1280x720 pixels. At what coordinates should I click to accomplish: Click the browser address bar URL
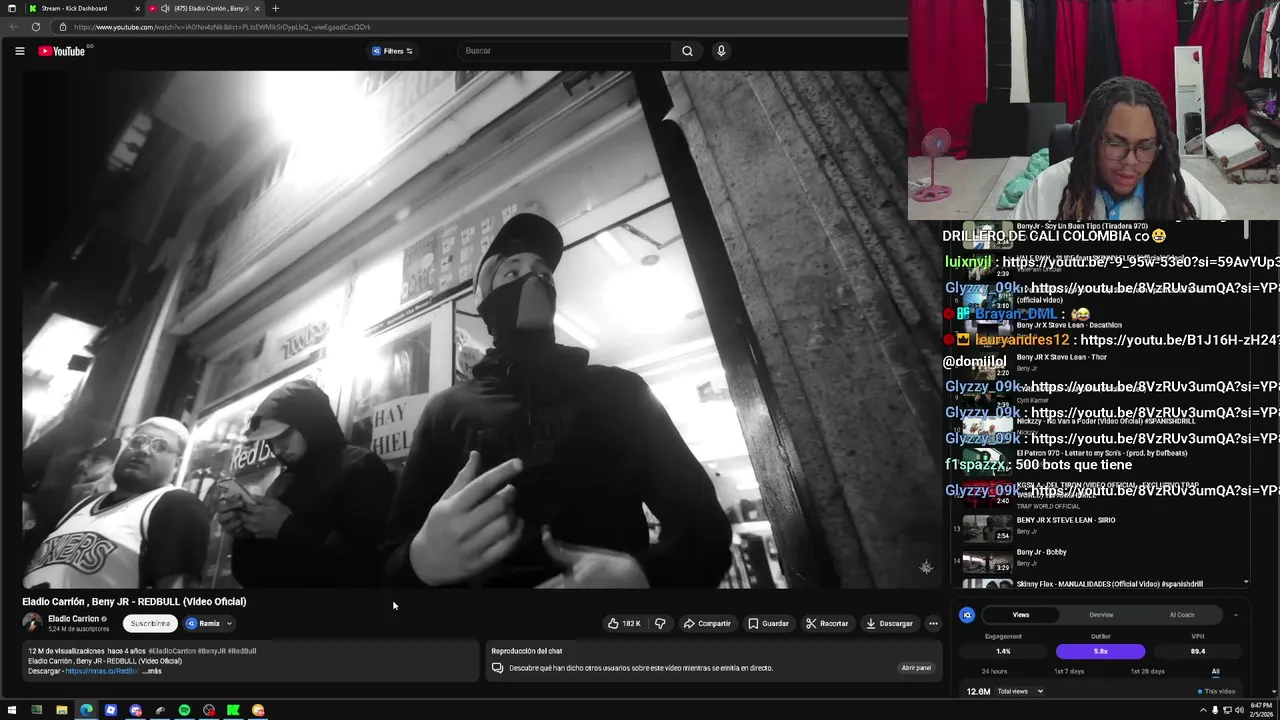[222, 27]
